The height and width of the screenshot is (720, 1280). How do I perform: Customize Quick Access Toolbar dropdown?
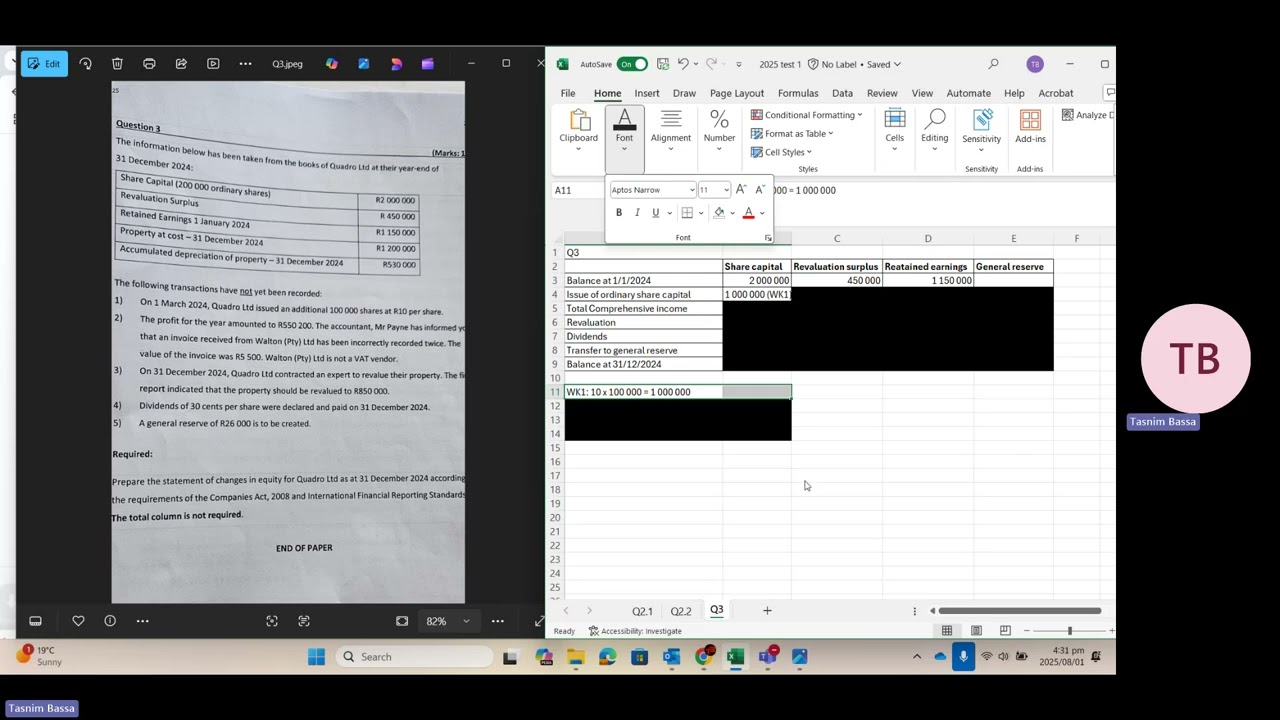(739, 64)
